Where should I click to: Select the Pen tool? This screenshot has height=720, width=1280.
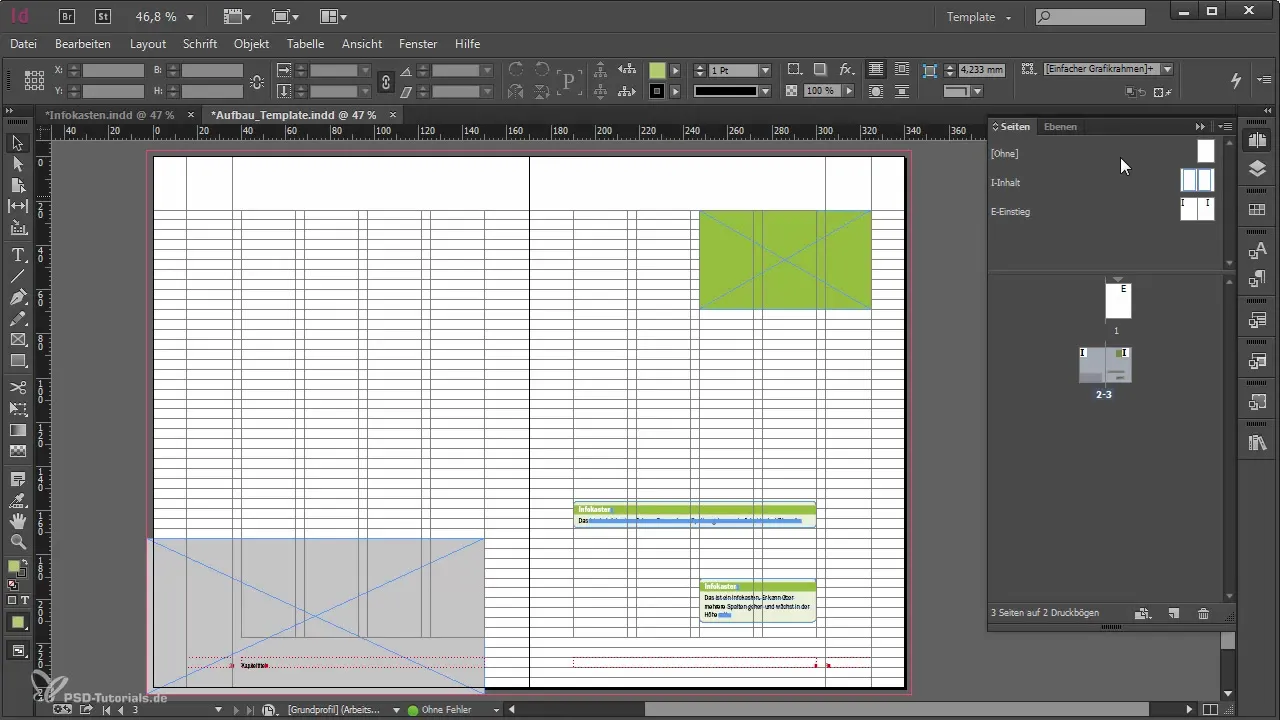point(18,297)
